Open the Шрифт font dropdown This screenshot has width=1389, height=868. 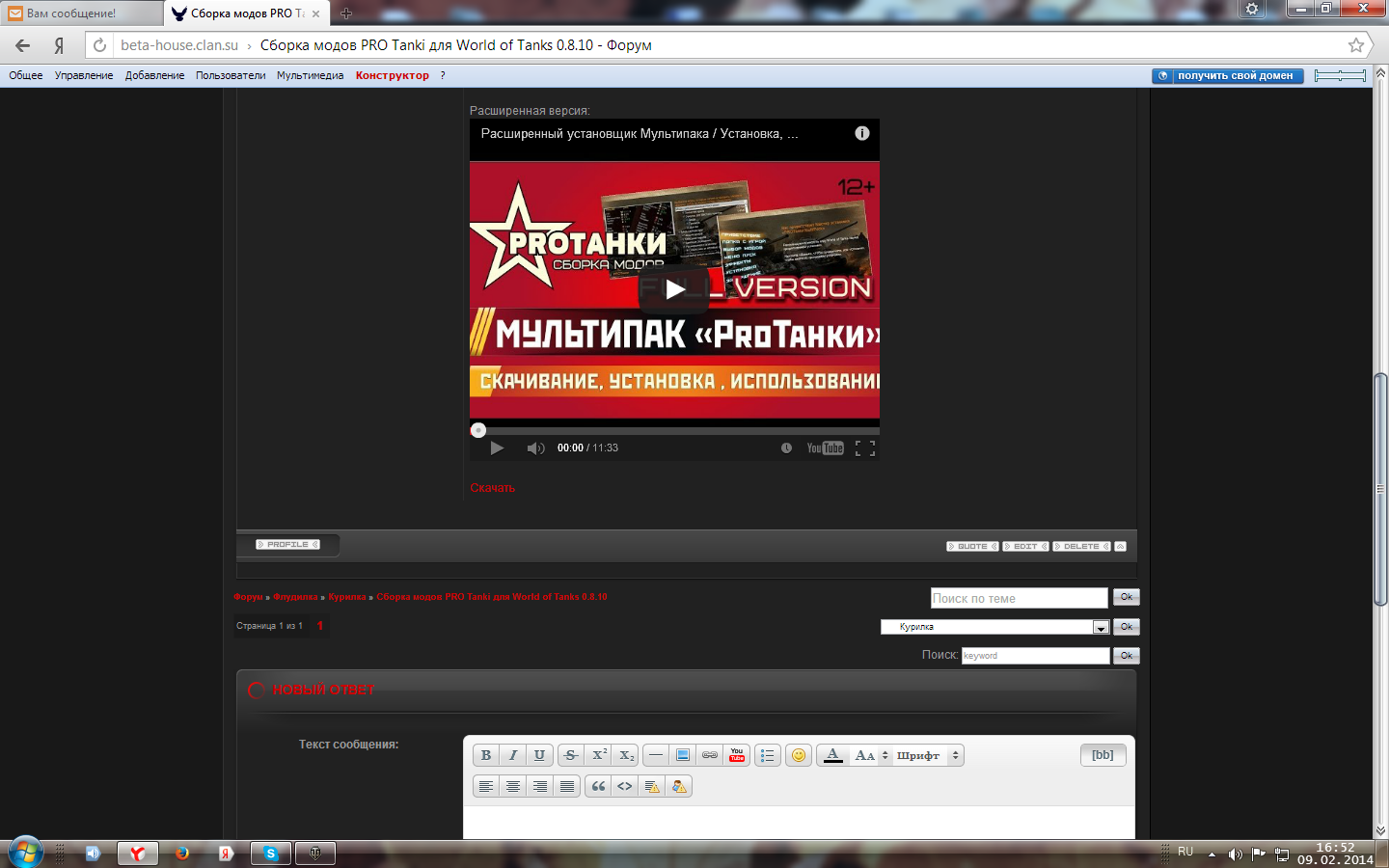pos(928,756)
